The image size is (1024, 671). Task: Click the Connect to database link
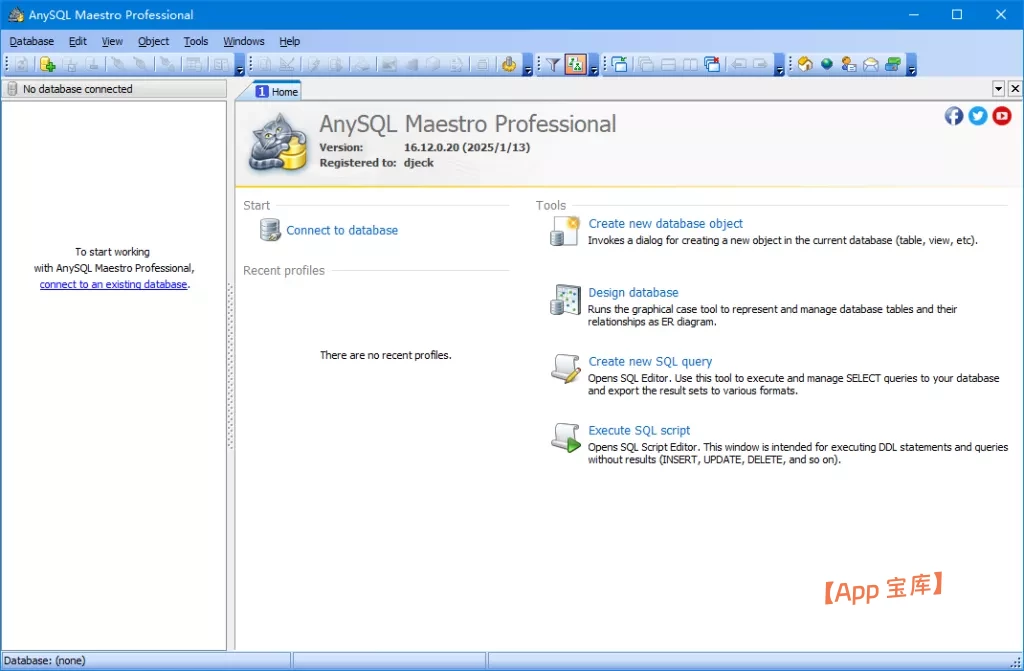tap(342, 230)
